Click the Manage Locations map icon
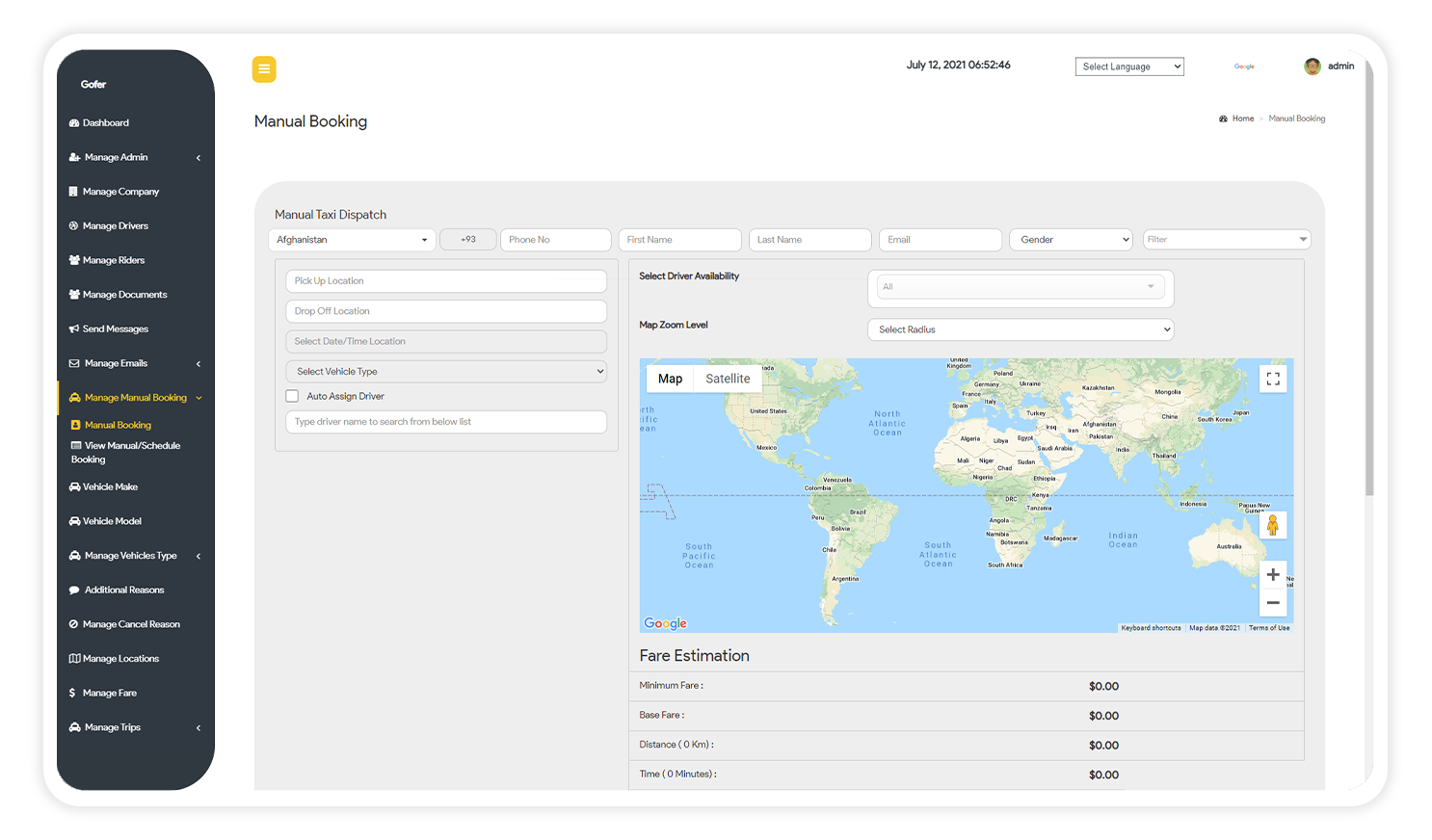 point(74,659)
